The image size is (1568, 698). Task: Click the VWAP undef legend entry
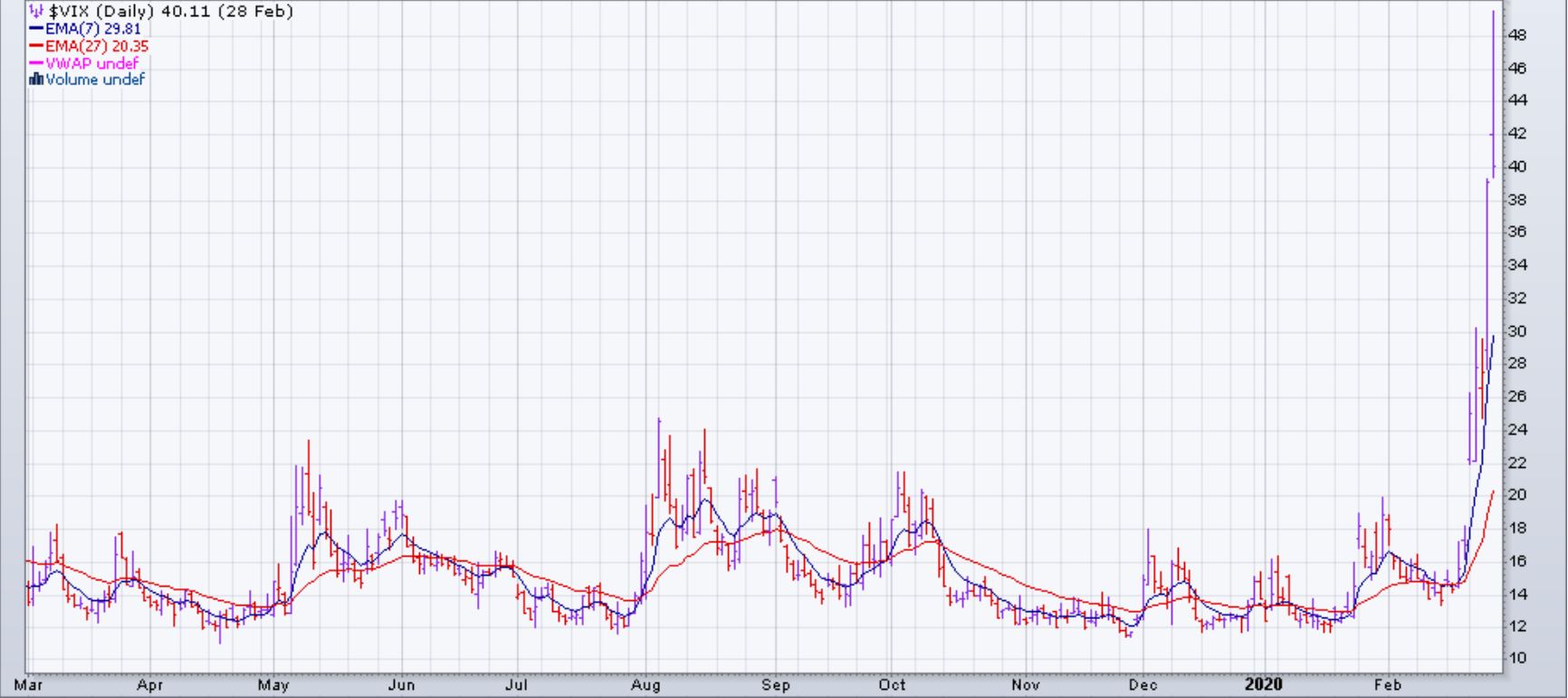pos(91,63)
